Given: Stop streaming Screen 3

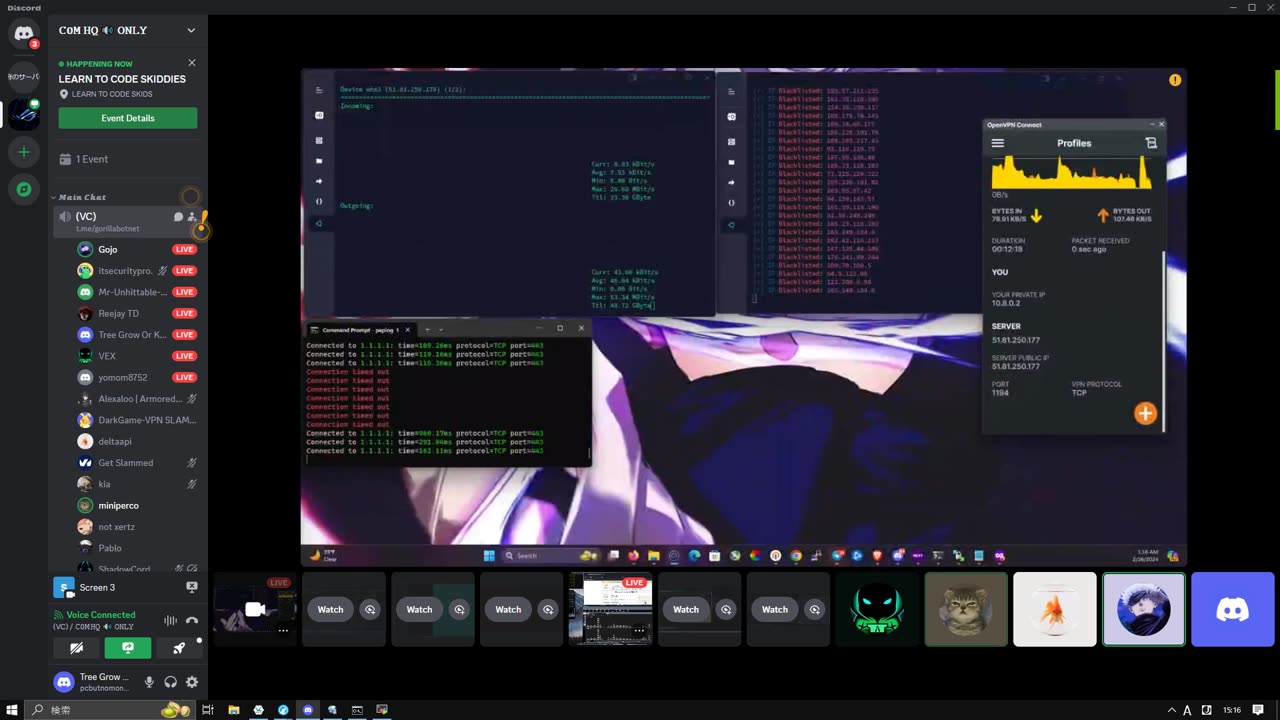Looking at the screenshot, I should point(192,587).
